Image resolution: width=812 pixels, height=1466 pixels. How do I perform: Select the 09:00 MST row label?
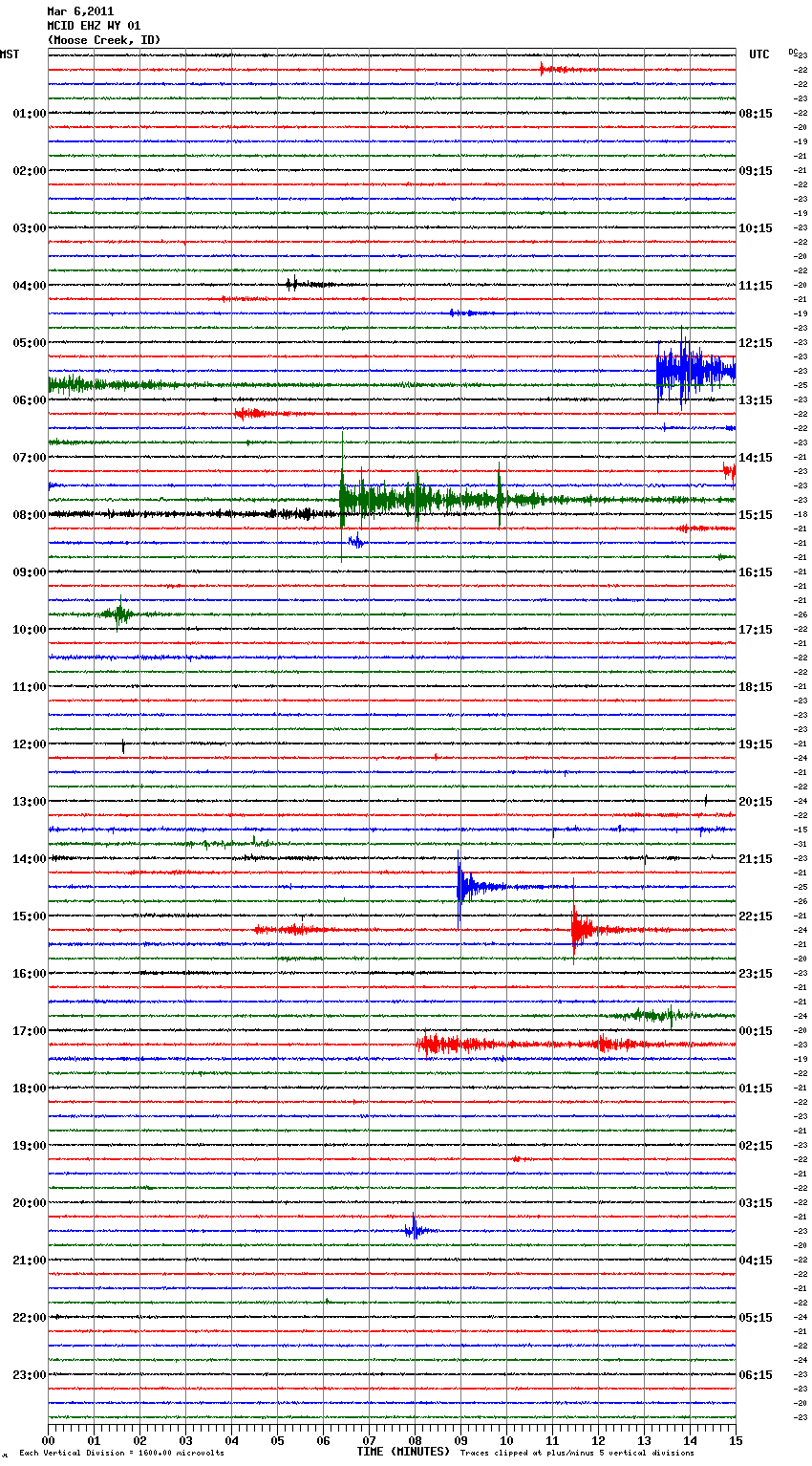pyautogui.click(x=30, y=572)
